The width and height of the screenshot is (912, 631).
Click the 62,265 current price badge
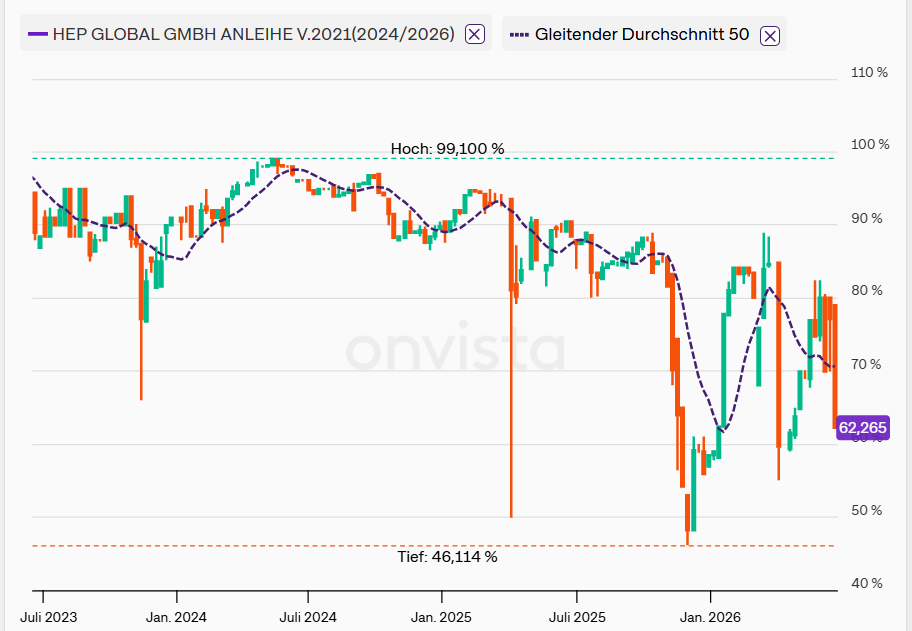(863, 428)
